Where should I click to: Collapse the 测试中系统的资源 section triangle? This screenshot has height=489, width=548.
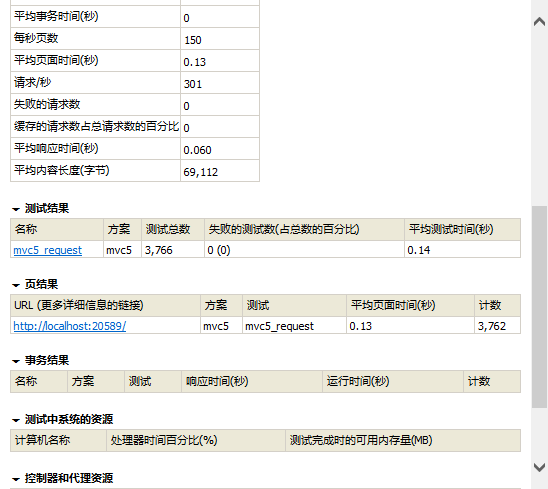pyautogui.click(x=16, y=420)
